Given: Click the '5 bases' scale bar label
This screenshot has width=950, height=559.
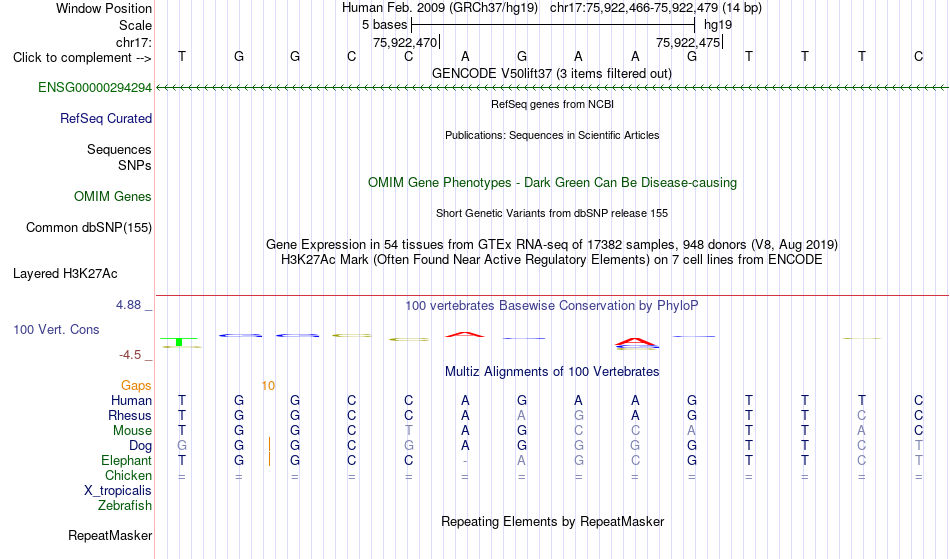Looking at the screenshot, I should [x=385, y=25].
